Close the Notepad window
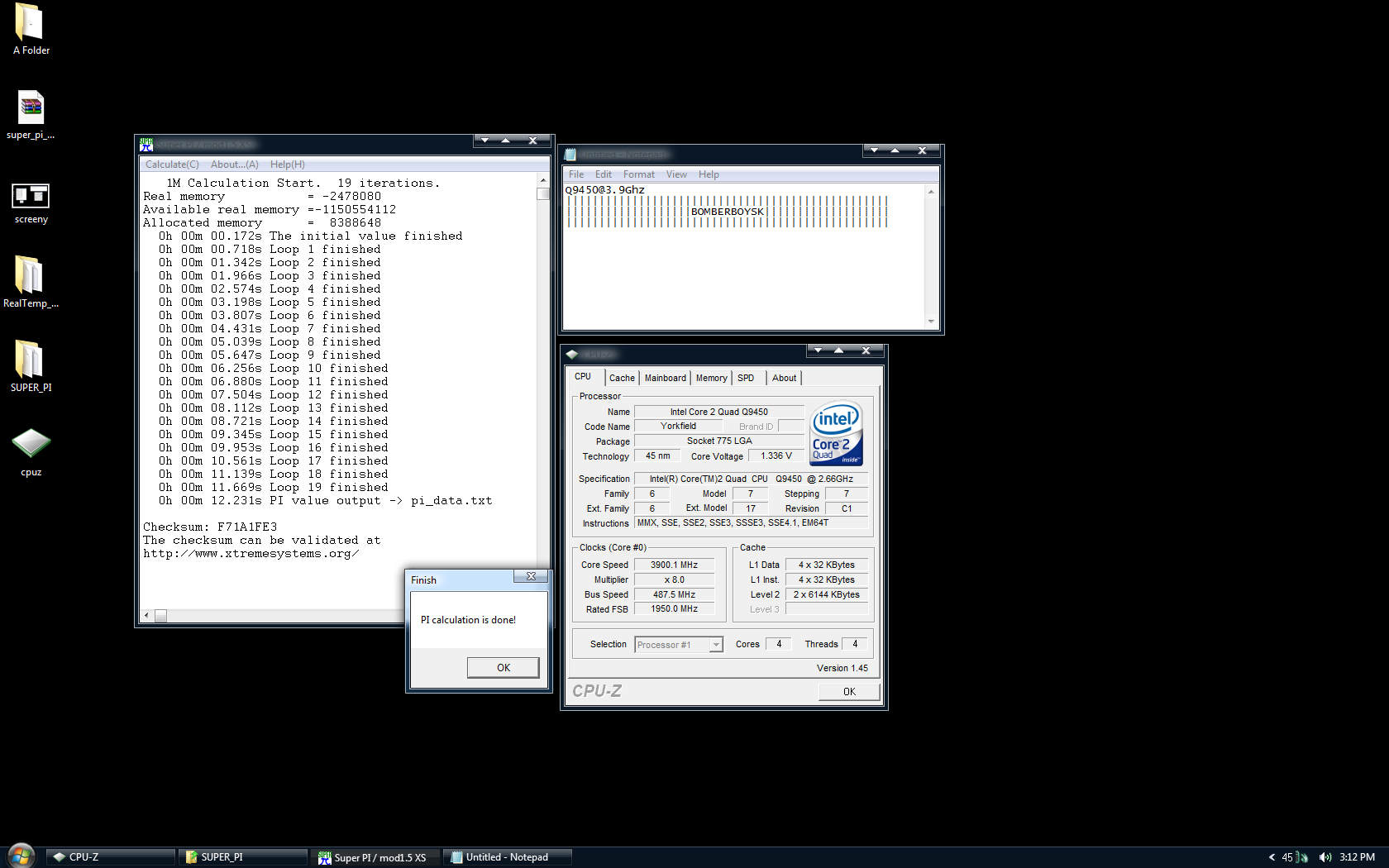The width and height of the screenshot is (1389, 868). pos(922,150)
